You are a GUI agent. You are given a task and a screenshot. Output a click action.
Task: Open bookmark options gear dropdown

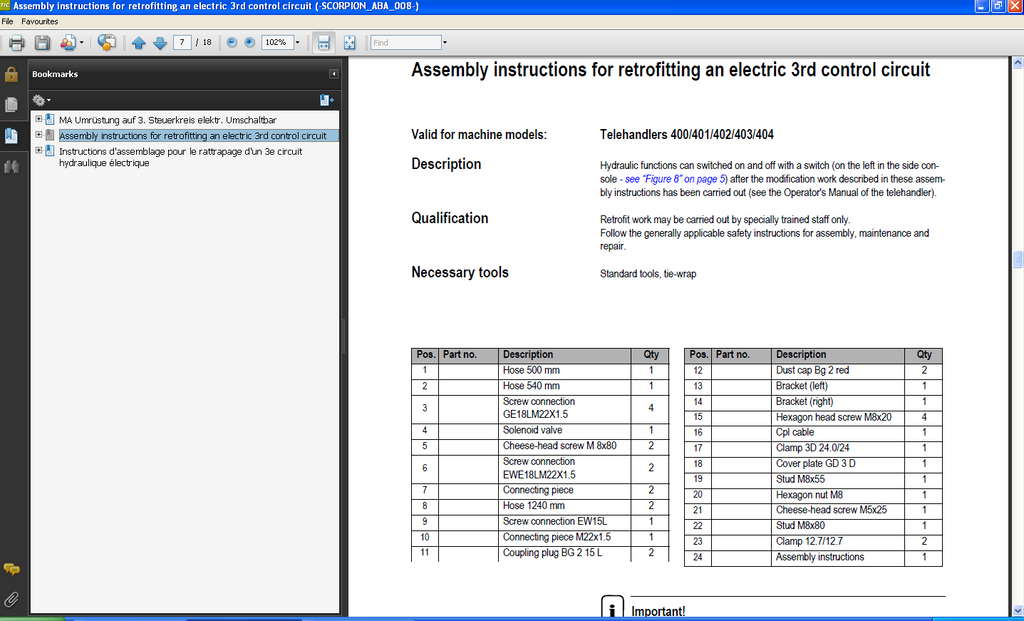41,100
